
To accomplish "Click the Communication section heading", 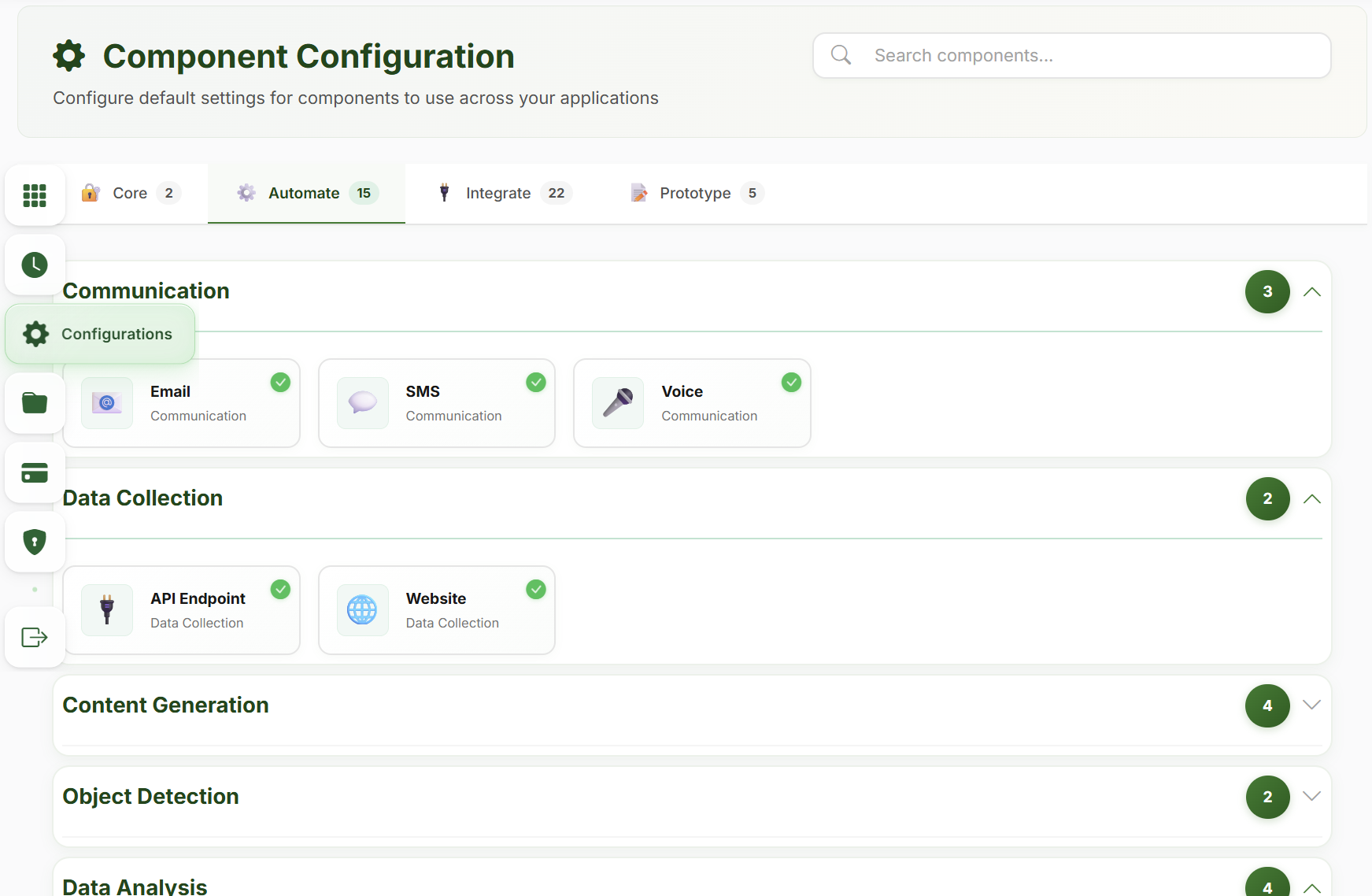I will tap(146, 291).
